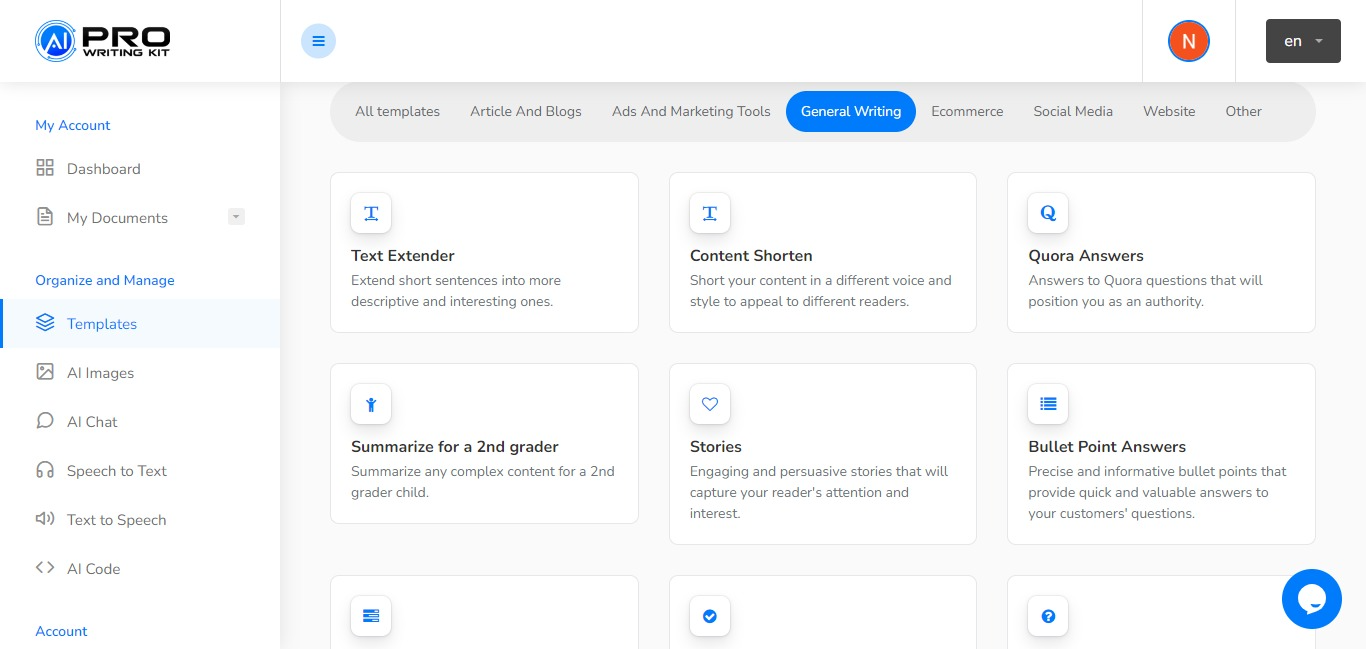Switch to Ads And Marketing Tools tab
The image size is (1366, 649).
691,111
